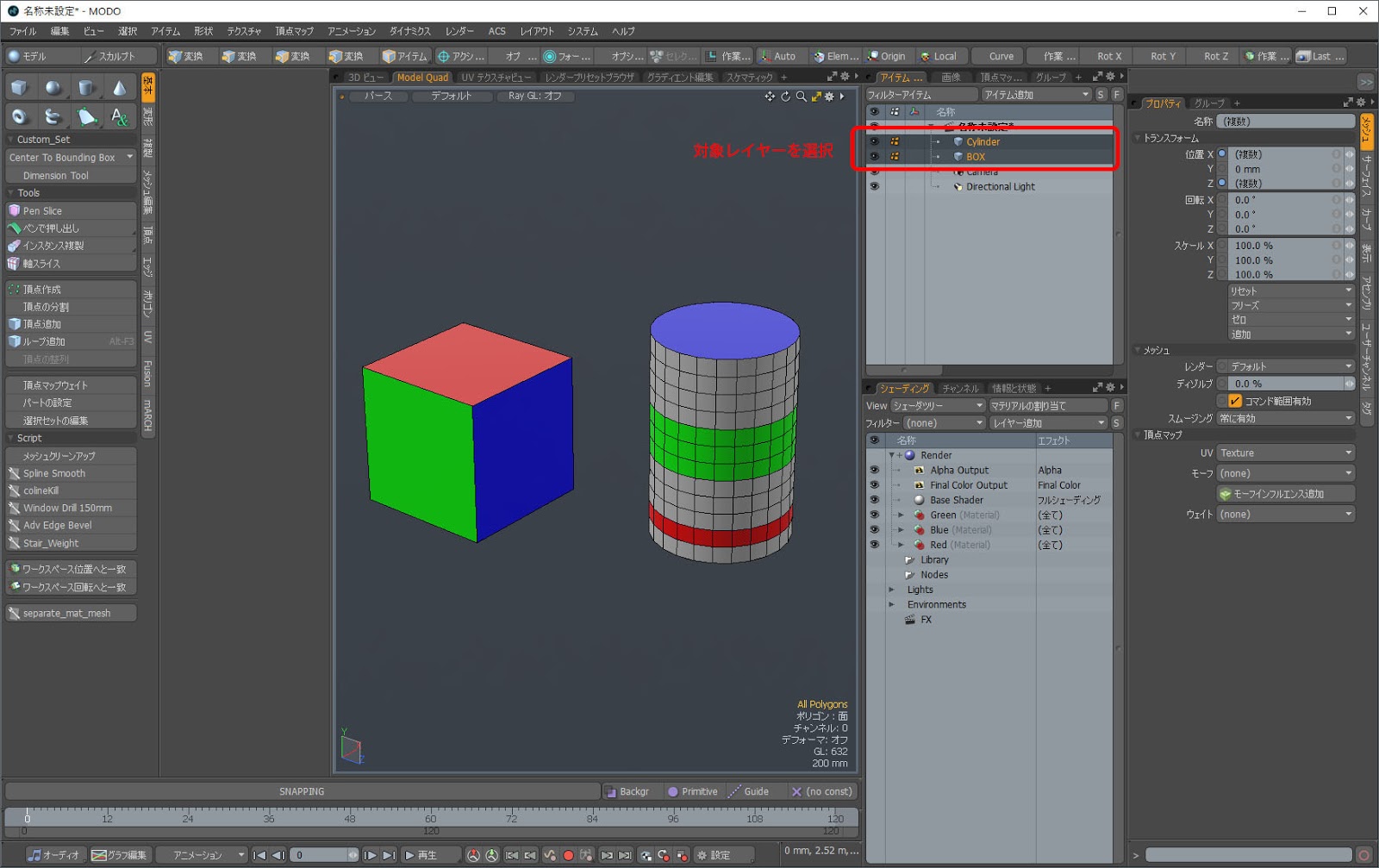
Task: Click the viewport pan (move) icon
Action: [x=770, y=97]
